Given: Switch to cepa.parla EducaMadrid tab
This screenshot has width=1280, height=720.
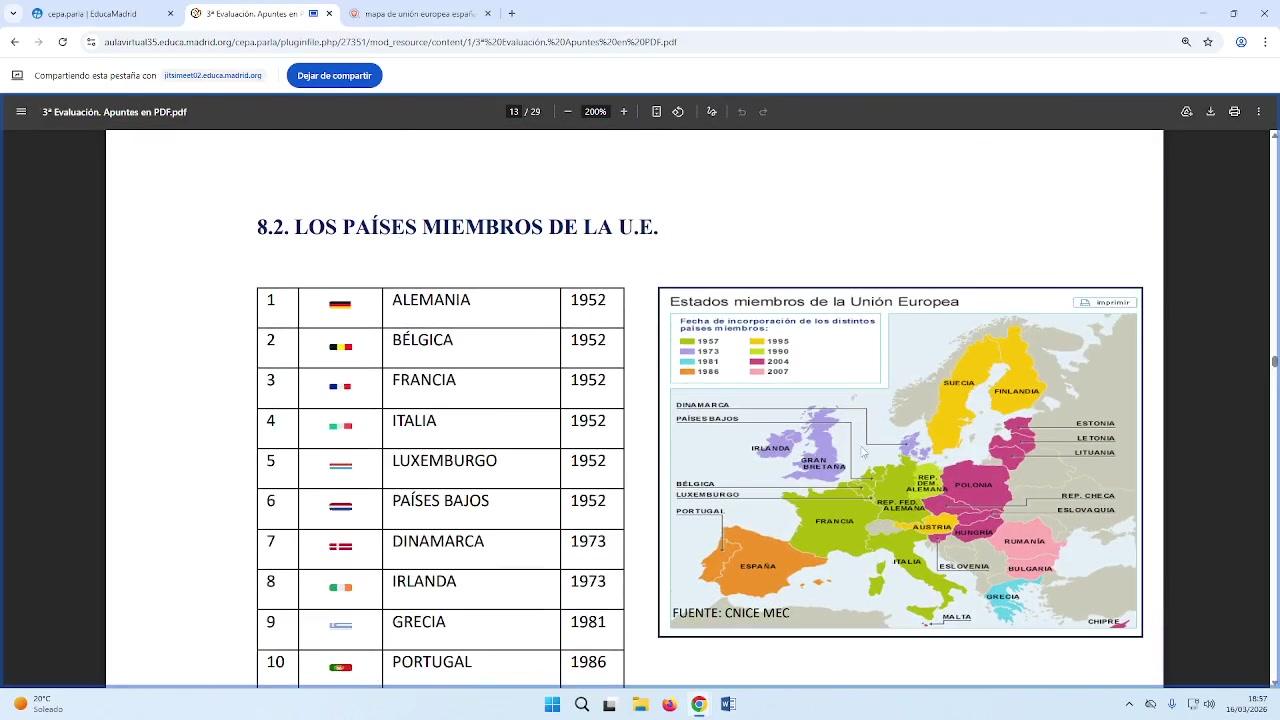Looking at the screenshot, I should 90,14.
